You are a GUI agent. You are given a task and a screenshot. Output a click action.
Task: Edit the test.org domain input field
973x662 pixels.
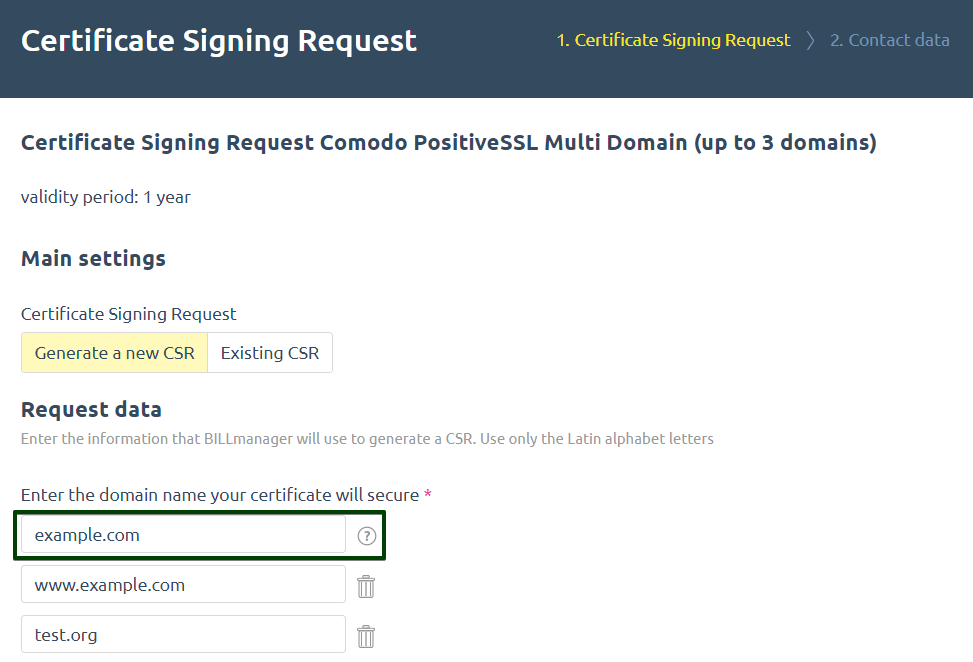183,634
